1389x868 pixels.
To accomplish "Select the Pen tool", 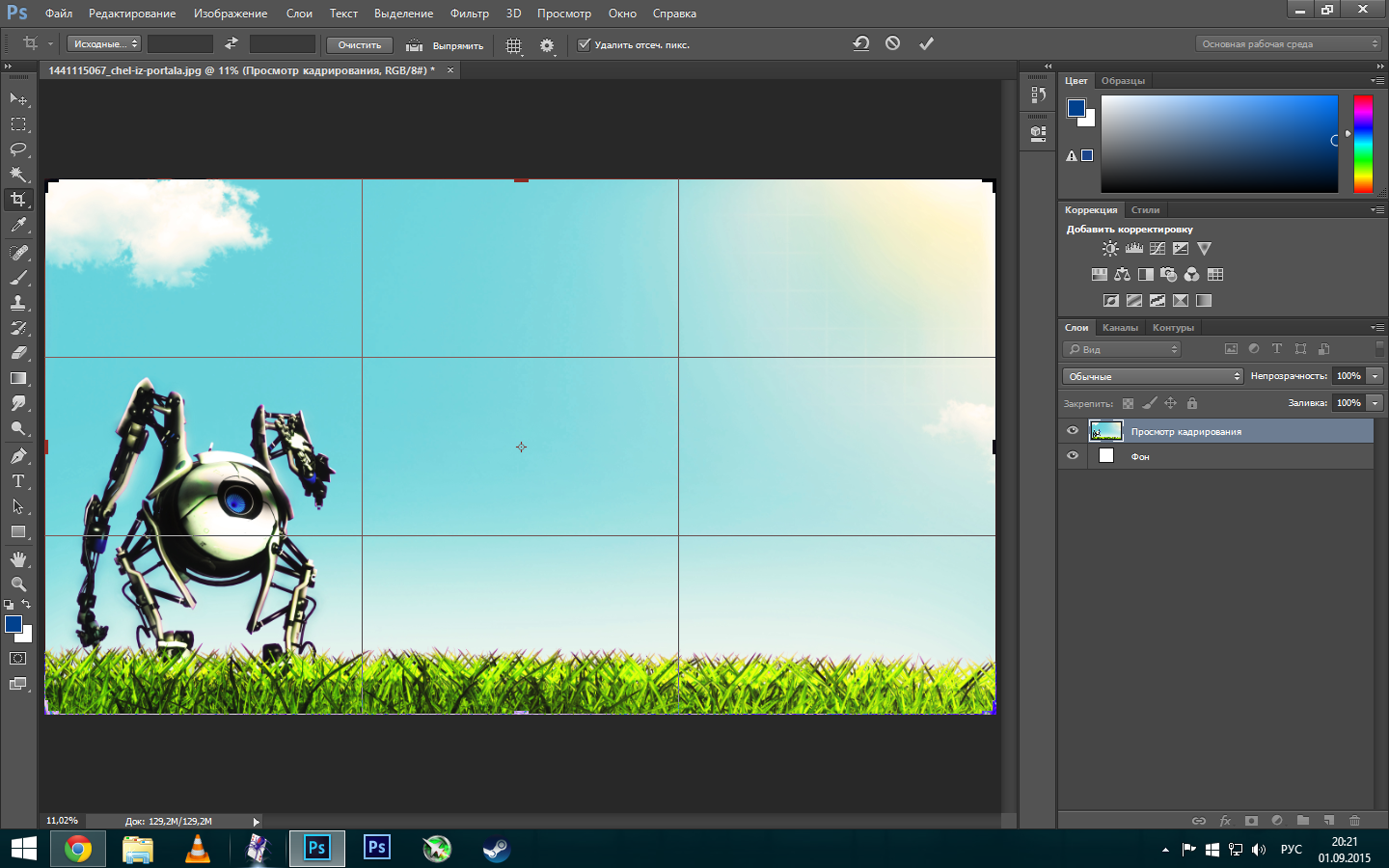I will coord(18,455).
